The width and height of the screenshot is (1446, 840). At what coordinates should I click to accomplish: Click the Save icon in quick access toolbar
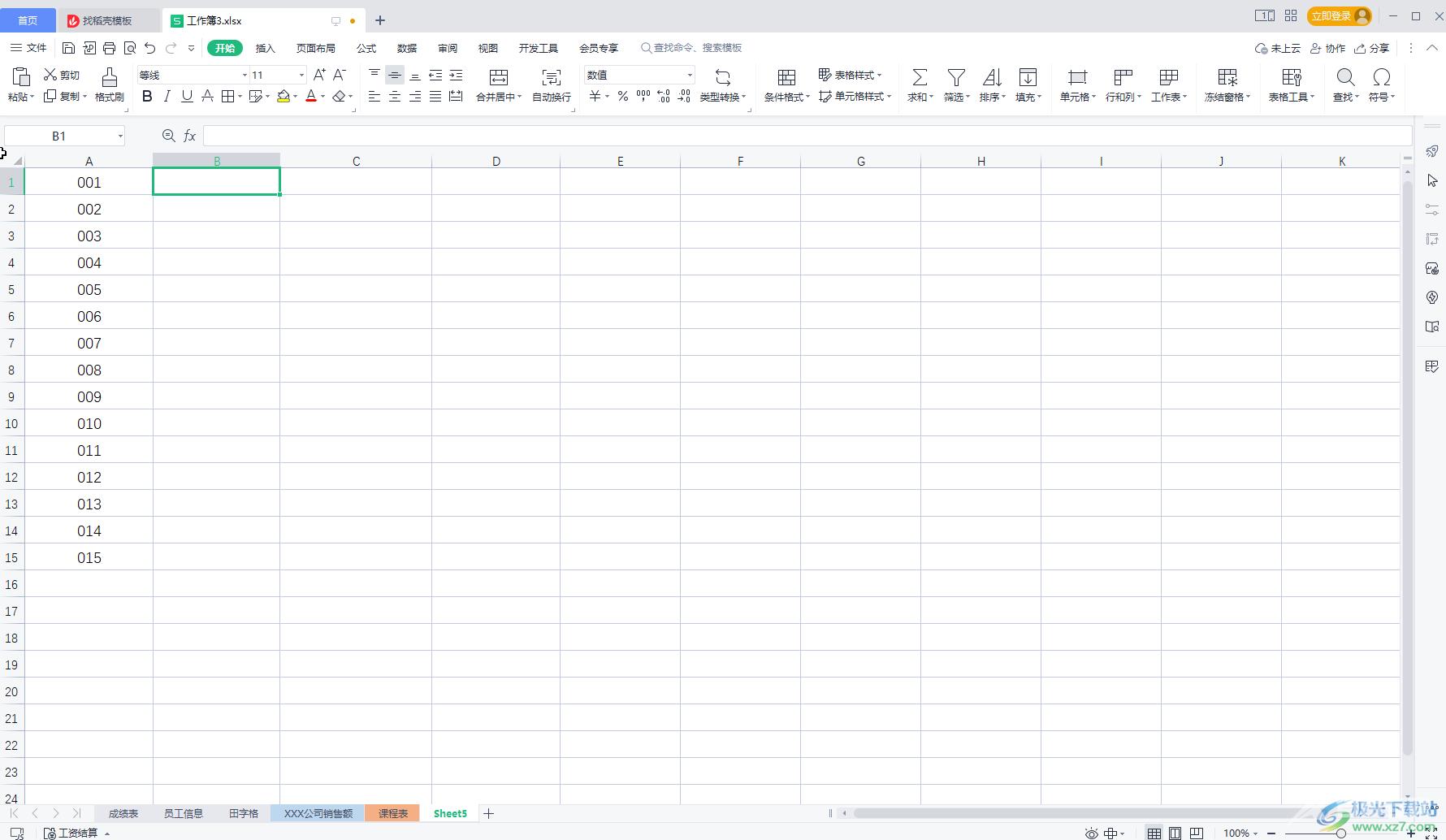69,48
